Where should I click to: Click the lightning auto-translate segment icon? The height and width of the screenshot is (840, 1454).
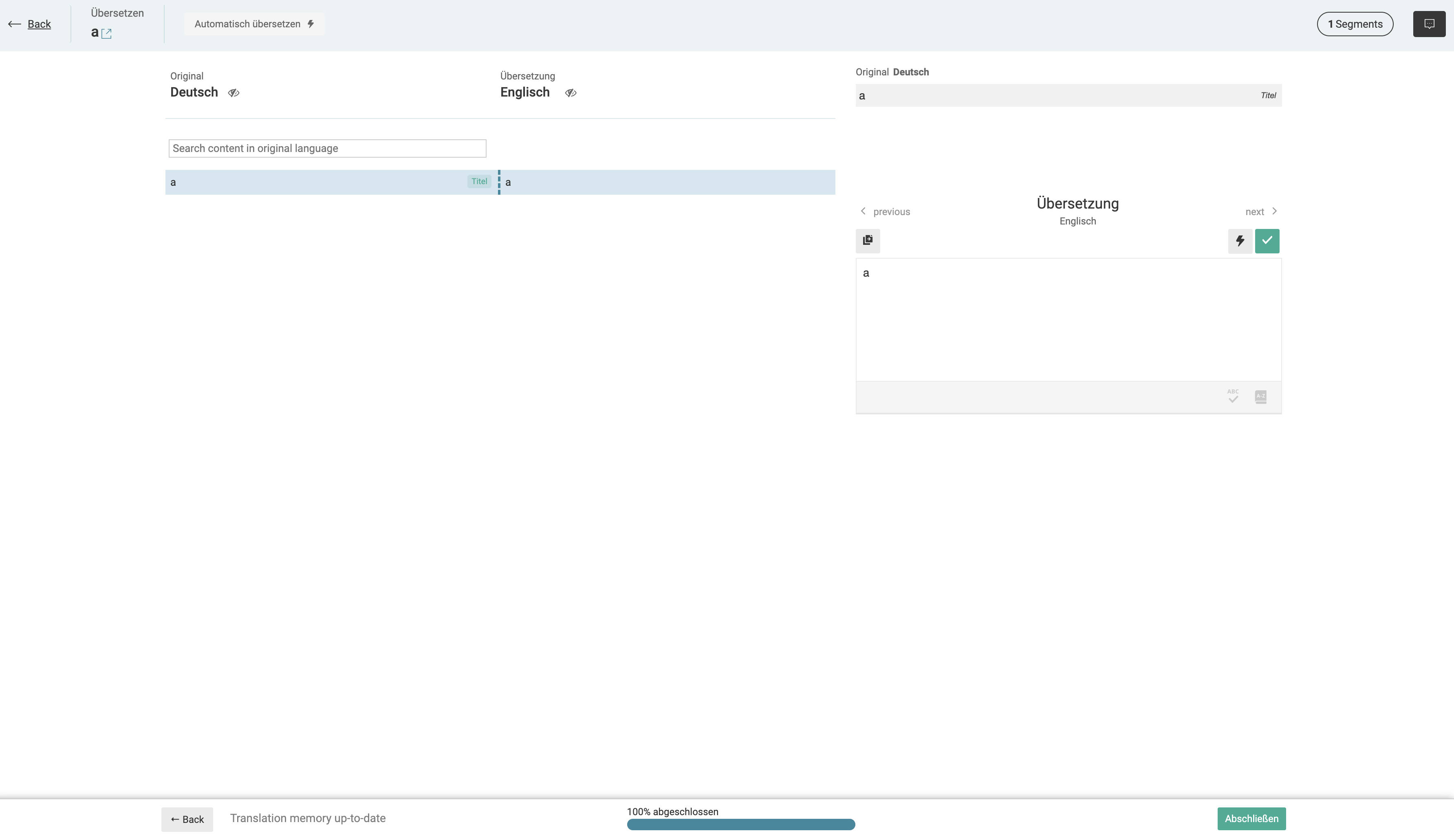point(1239,241)
